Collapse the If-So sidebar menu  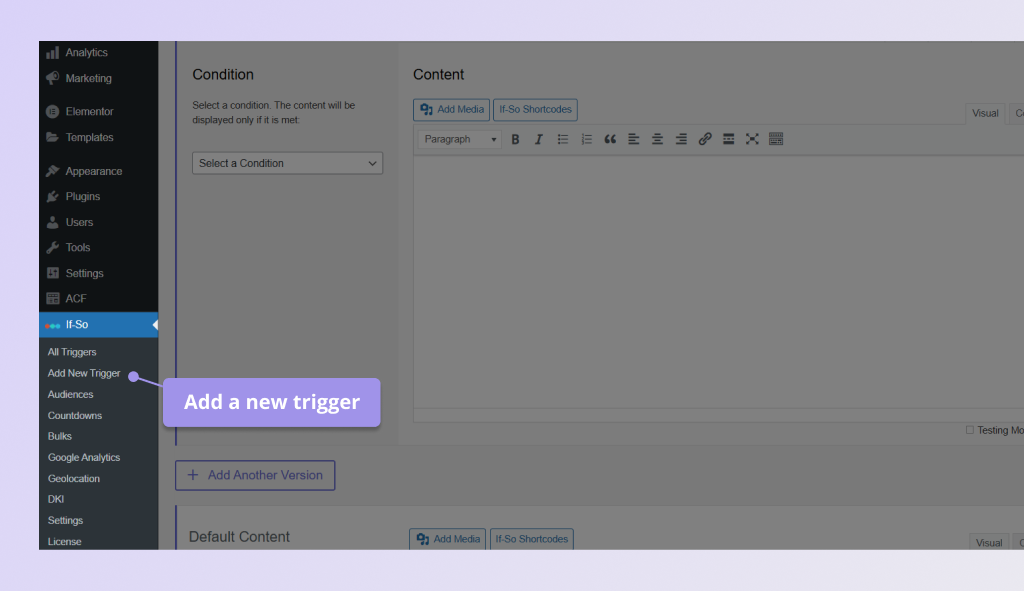pyautogui.click(x=155, y=324)
